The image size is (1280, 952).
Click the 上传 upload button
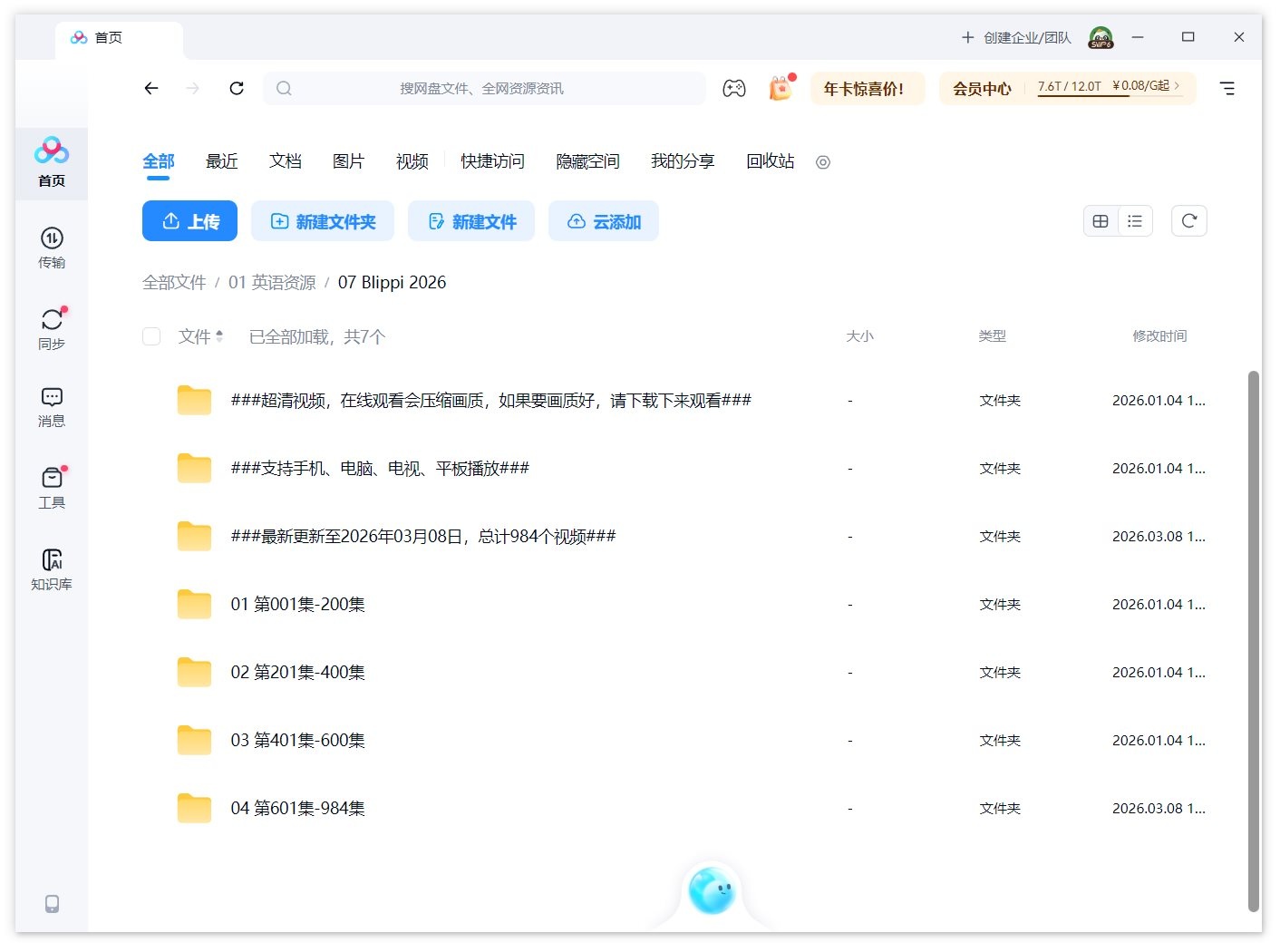189,220
